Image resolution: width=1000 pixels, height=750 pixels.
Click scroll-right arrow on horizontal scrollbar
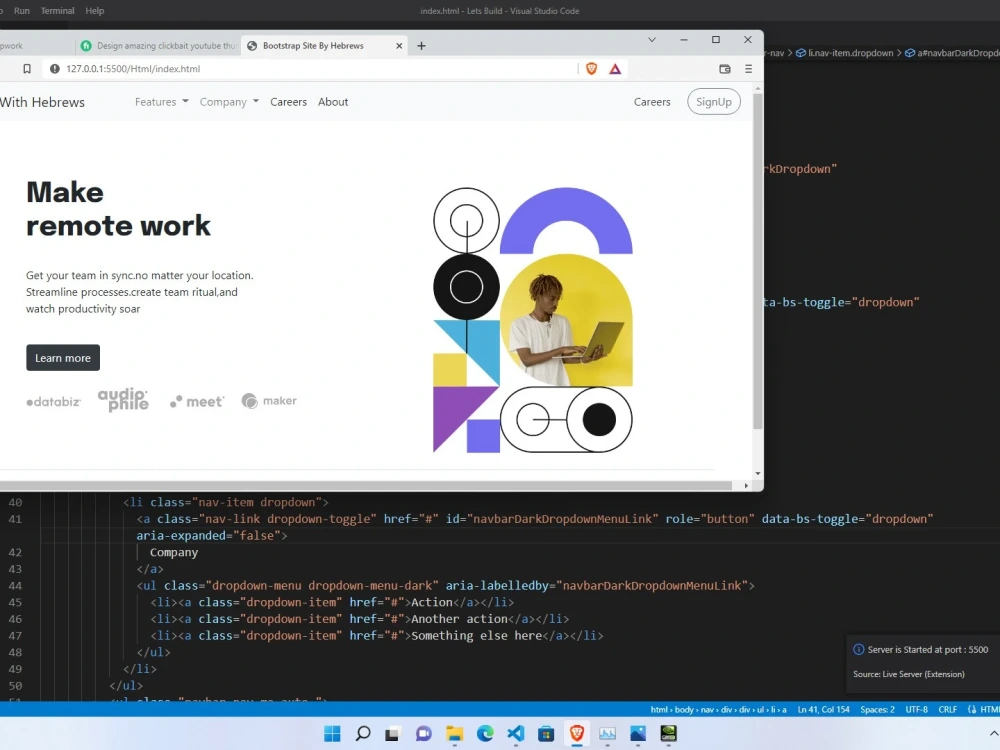(x=746, y=486)
